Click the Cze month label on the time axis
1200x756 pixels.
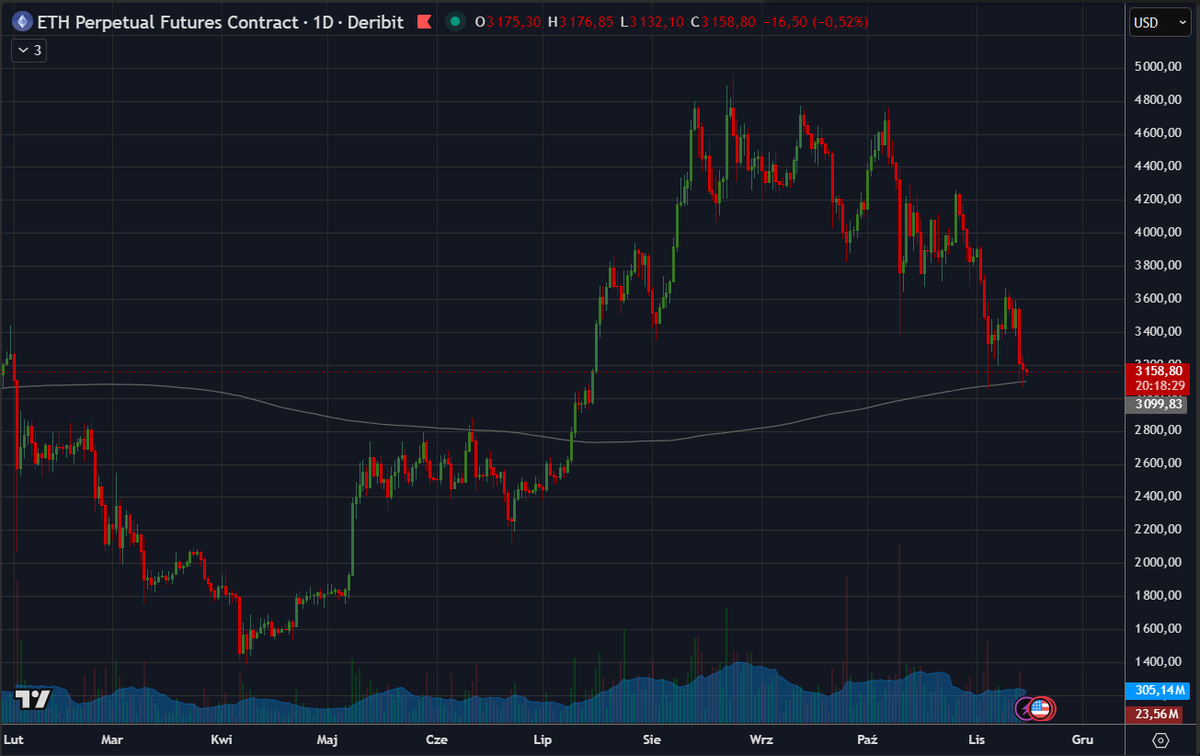click(436, 740)
